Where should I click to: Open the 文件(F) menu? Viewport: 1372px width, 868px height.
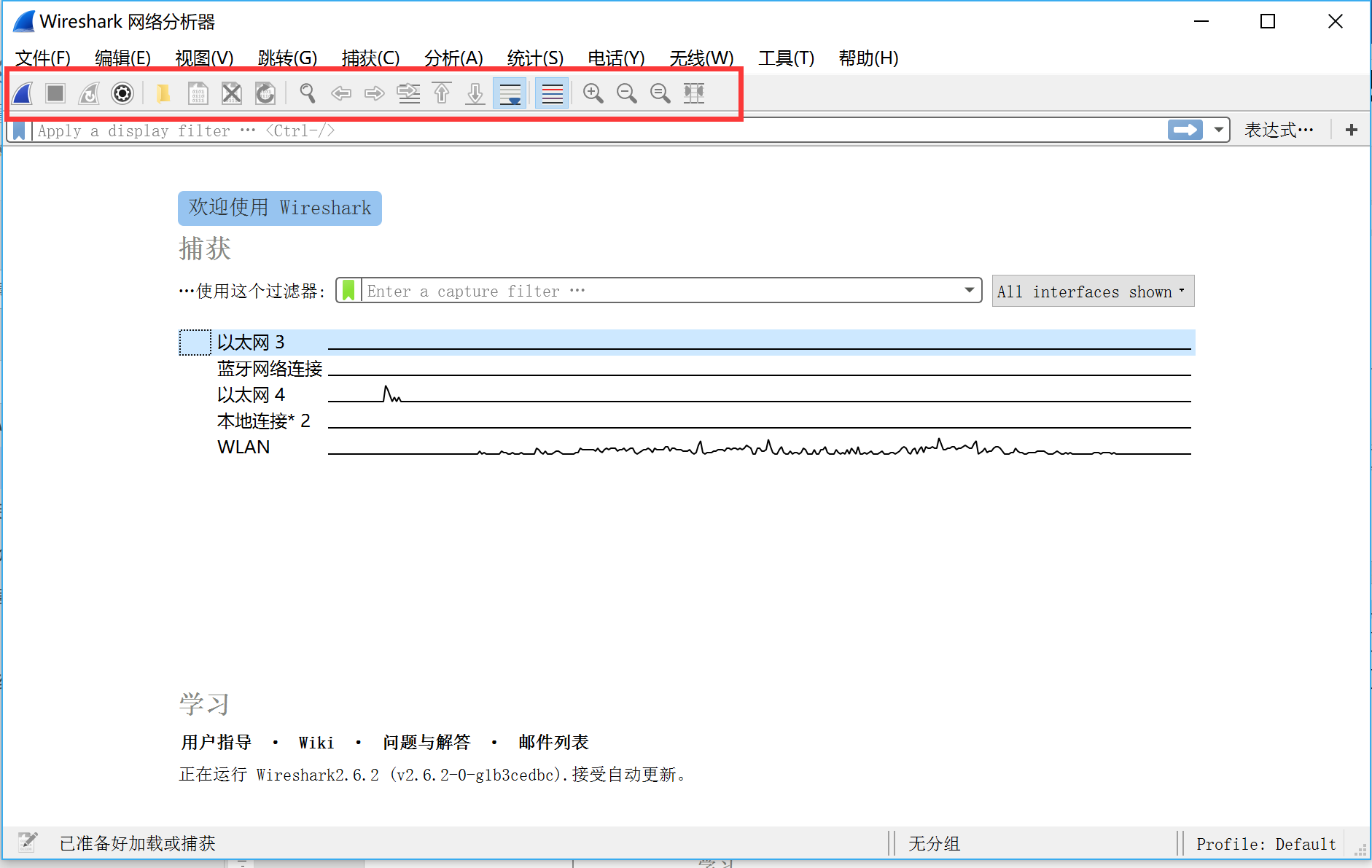[x=43, y=58]
